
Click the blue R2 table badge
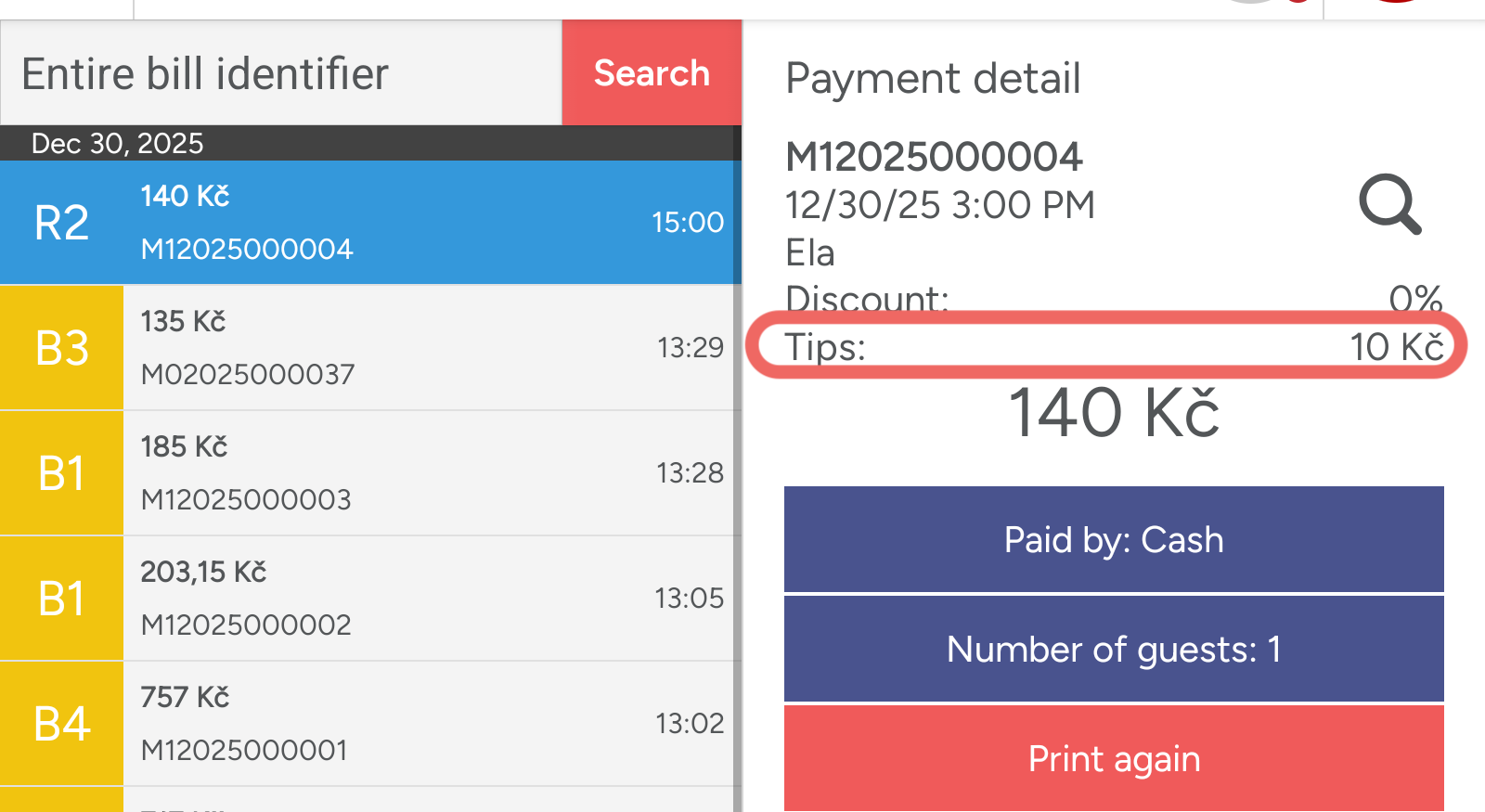(x=61, y=223)
